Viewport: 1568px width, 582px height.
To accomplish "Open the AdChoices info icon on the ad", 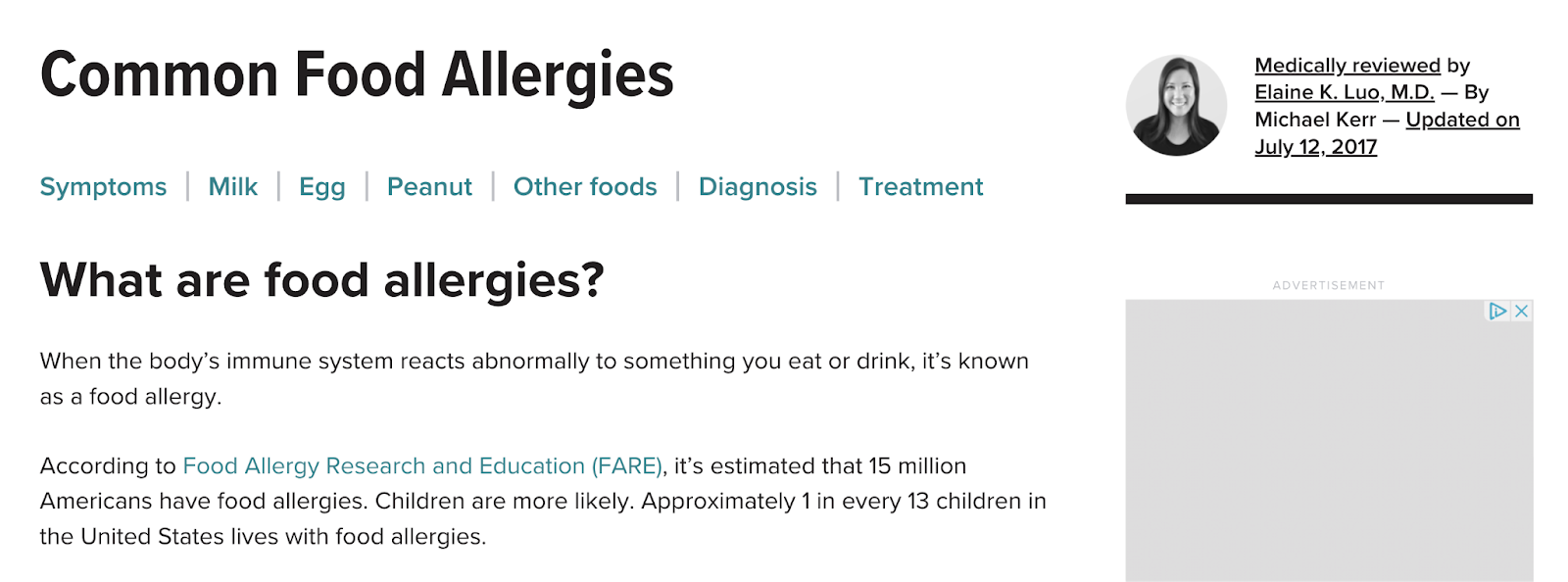I will pyautogui.click(x=1496, y=311).
